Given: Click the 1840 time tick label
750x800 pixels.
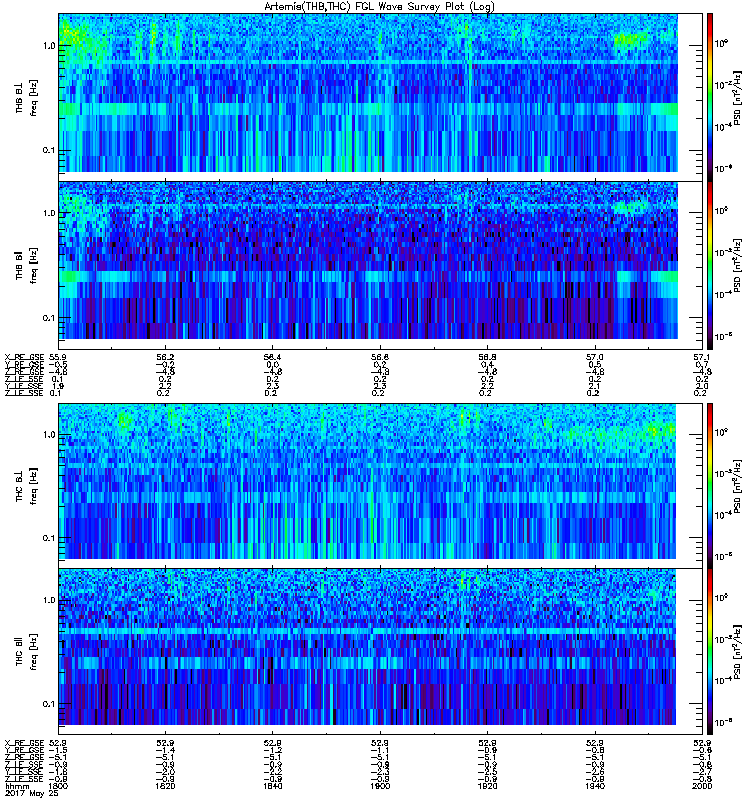Looking at the screenshot, I should point(272,786).
